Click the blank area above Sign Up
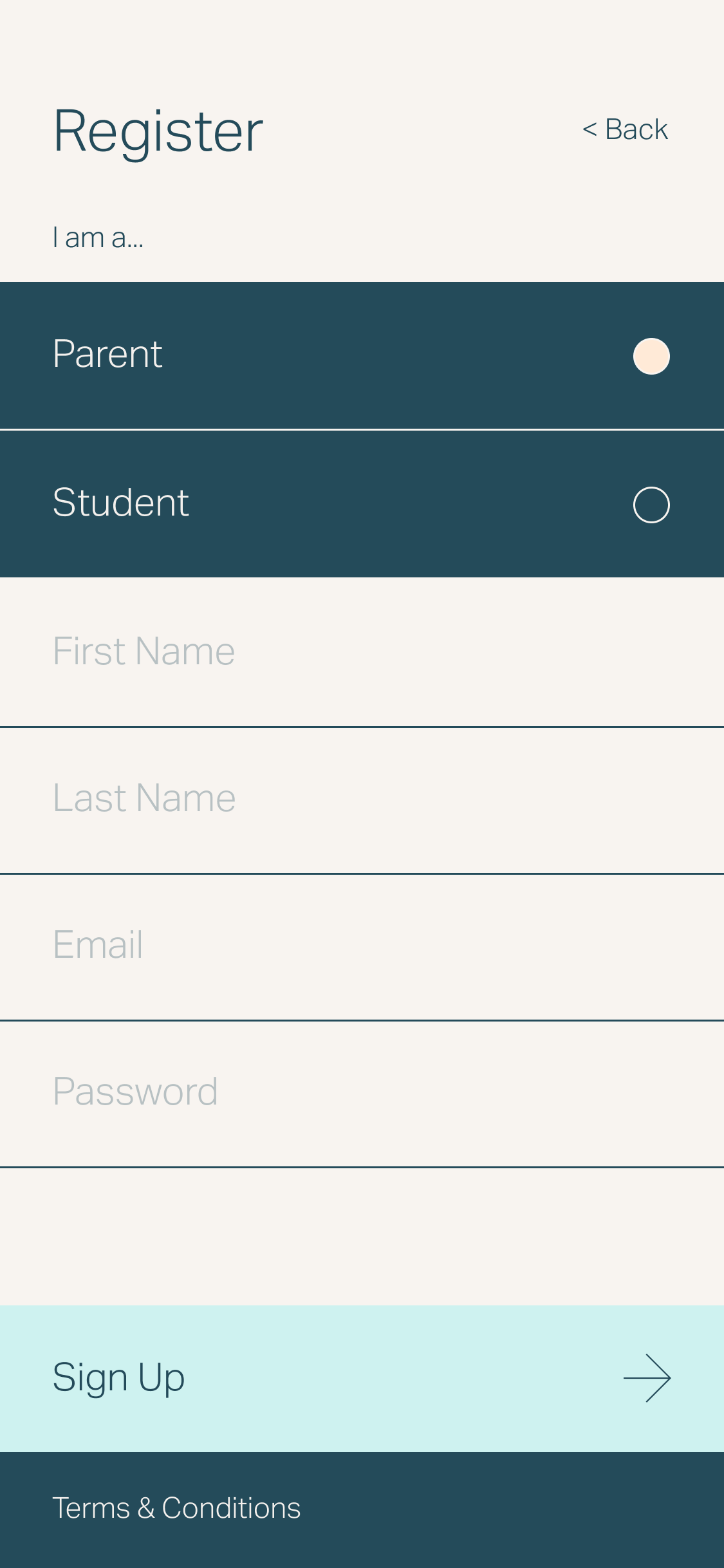This screenshot has height=1568, width=724. 362,1236
